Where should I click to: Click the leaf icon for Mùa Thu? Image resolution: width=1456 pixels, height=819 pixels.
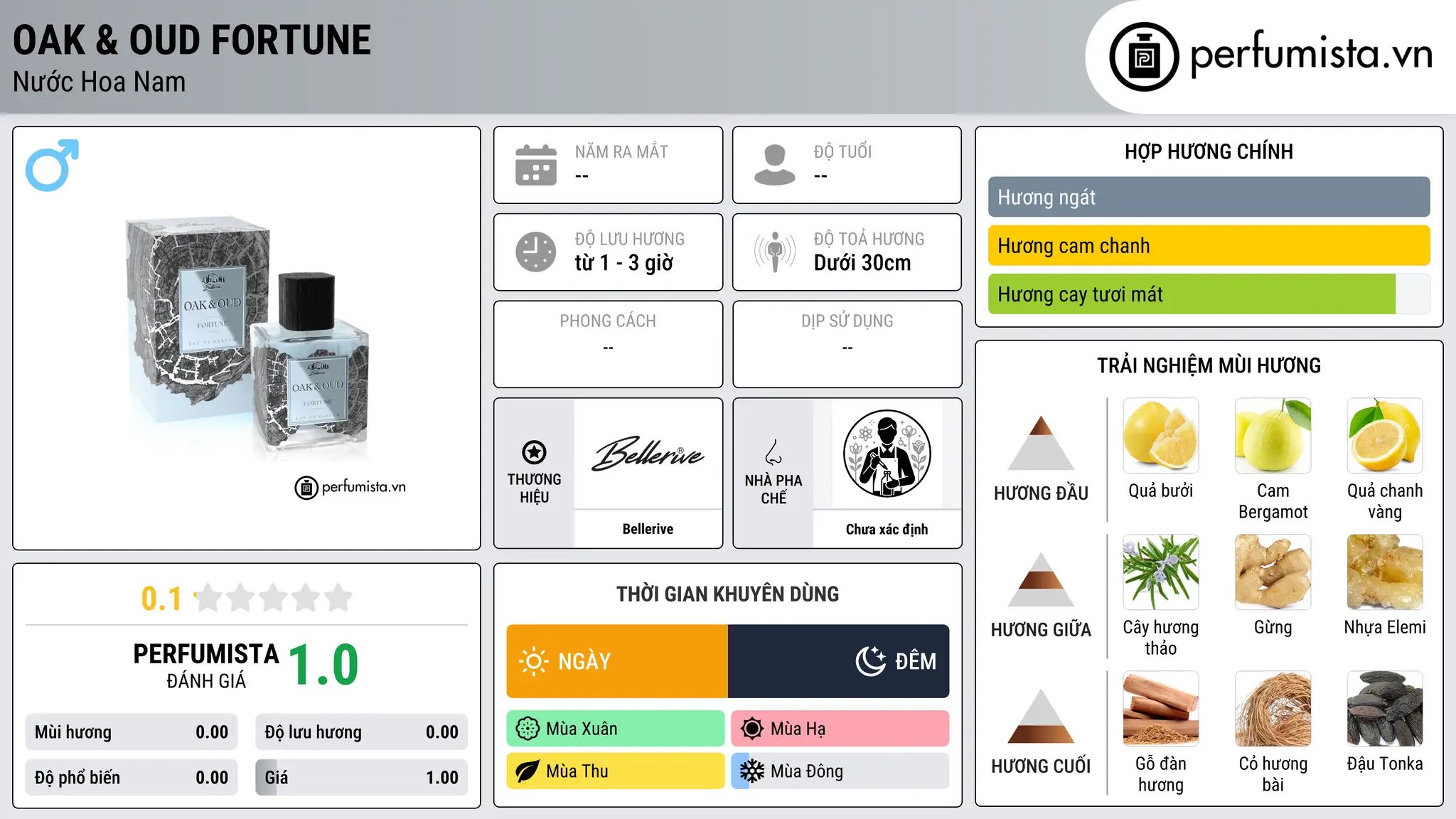(528, 771)
